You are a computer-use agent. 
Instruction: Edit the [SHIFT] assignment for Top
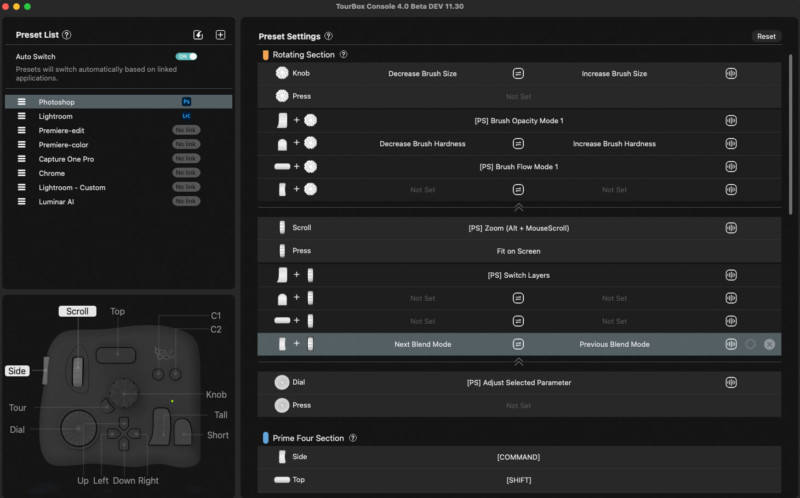pos(518,480)
